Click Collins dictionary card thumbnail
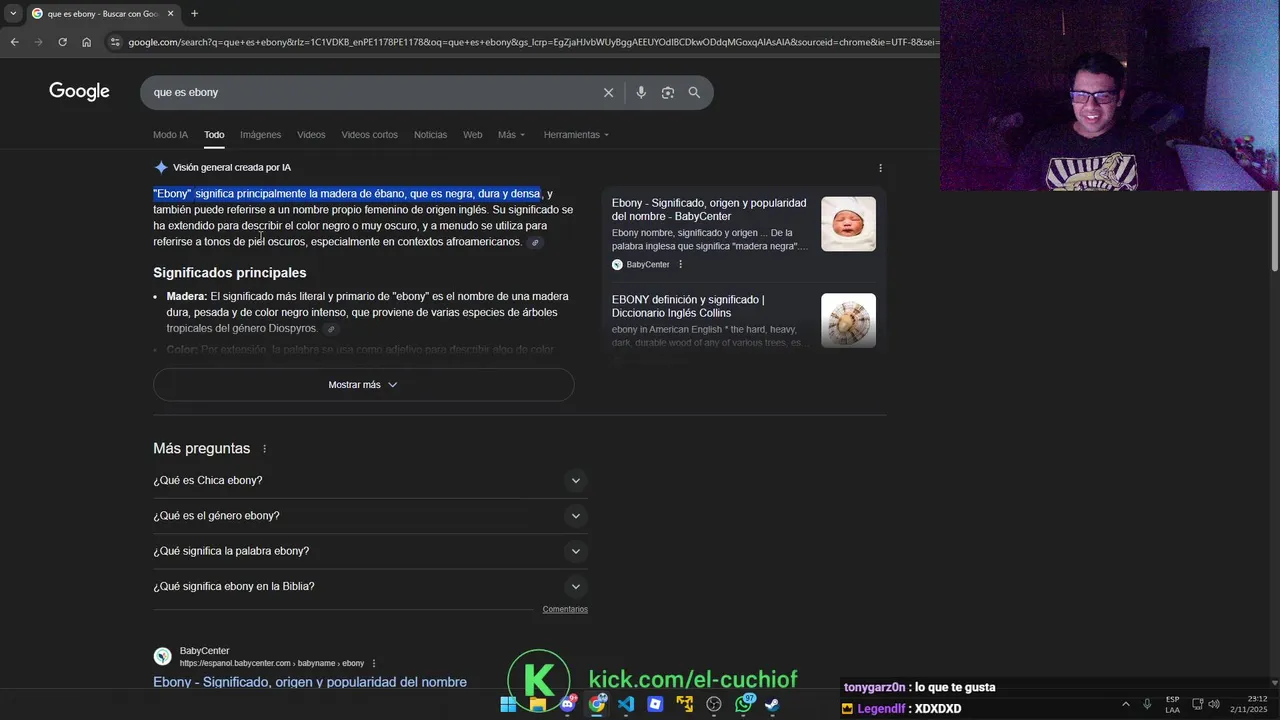The height and width of the screenshot is (720, 1280). pos(848,320)
